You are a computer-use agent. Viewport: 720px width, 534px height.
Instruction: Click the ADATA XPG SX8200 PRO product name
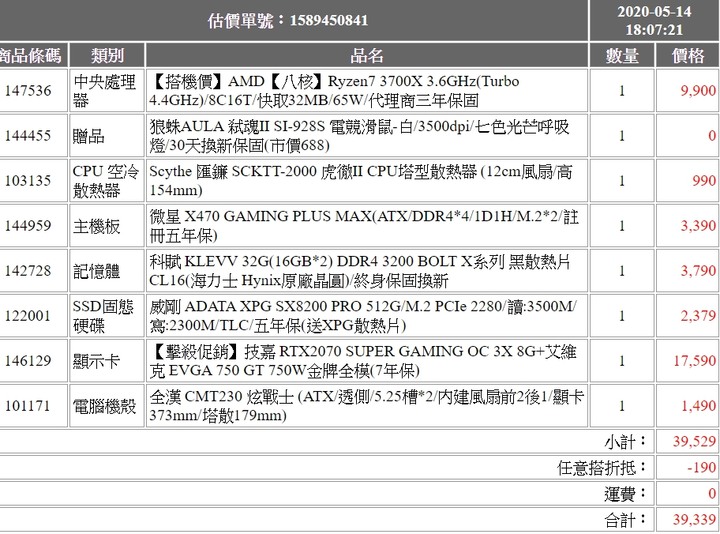(x=363, y=315)
